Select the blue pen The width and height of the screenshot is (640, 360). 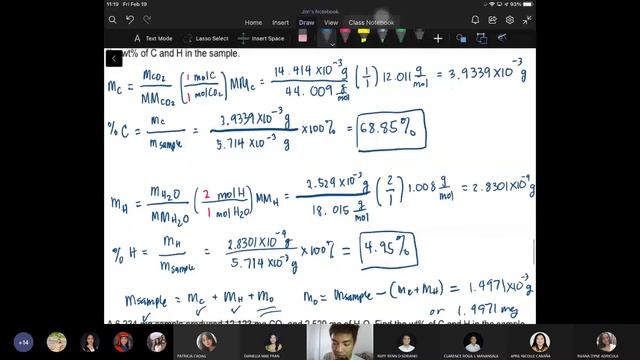[x=327, y=36]
